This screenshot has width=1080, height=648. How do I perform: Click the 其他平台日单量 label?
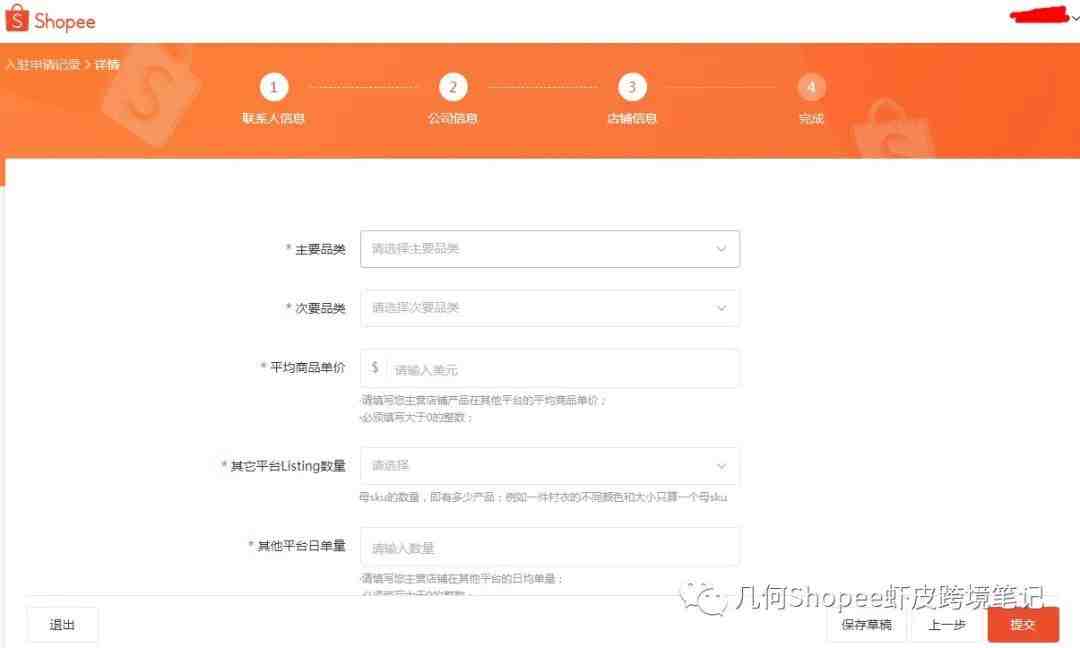pos(301,546)
